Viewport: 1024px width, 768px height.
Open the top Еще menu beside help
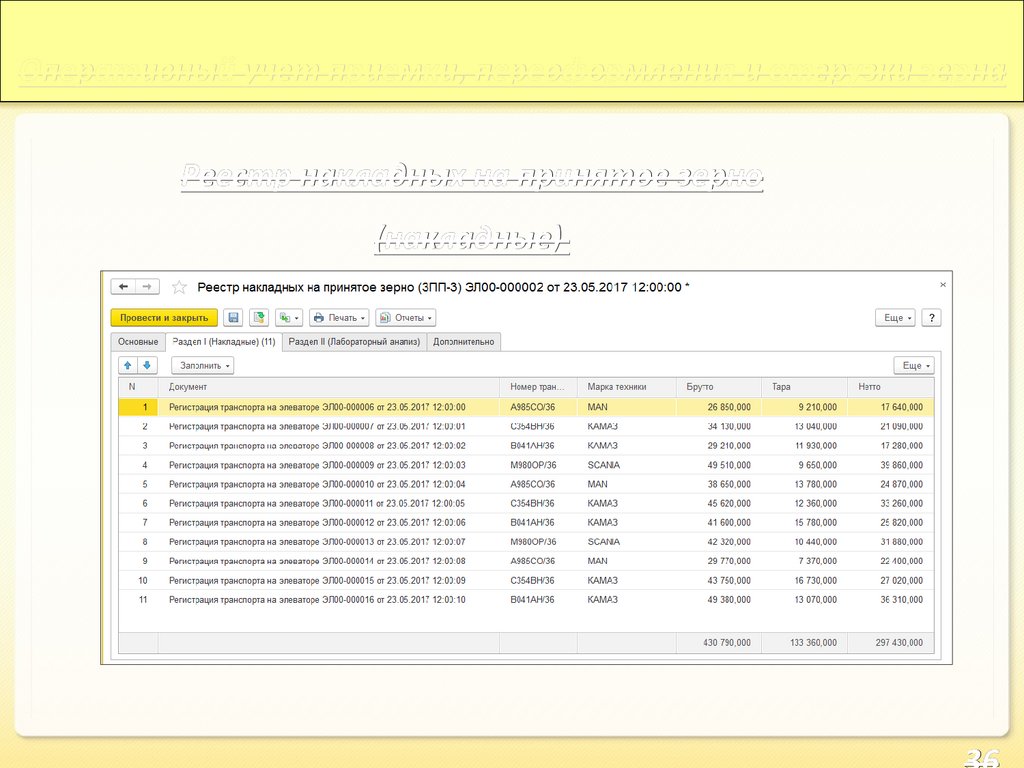[x=895, y=318]
